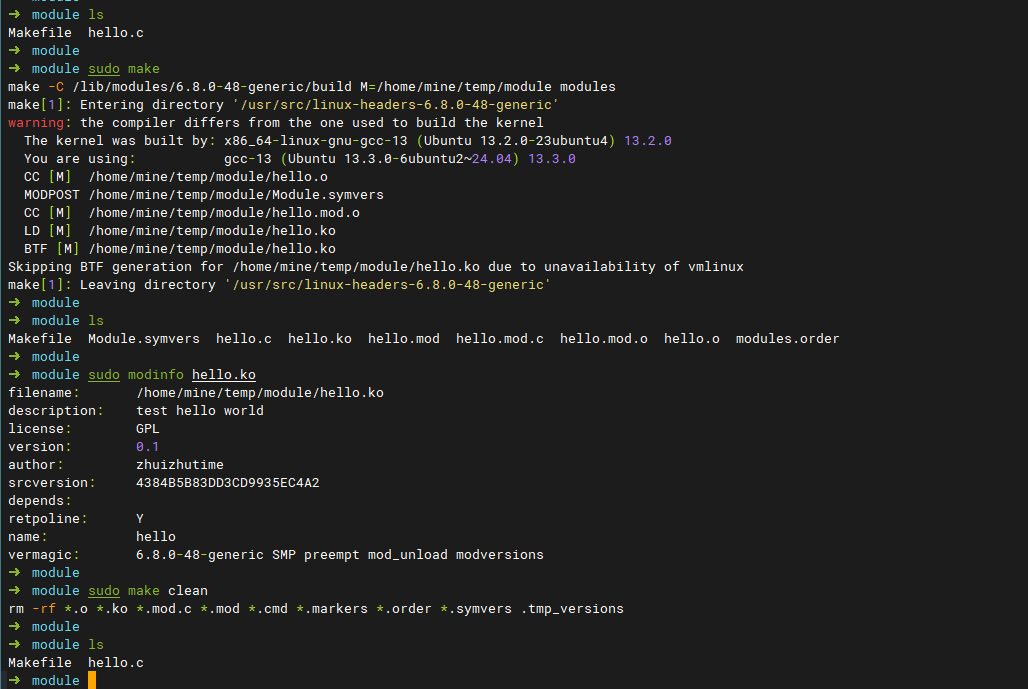The image size is (1028, 689).
Task: Click the Module.symvers path on the MODPOST line
Action: click(x=236, y=195)
